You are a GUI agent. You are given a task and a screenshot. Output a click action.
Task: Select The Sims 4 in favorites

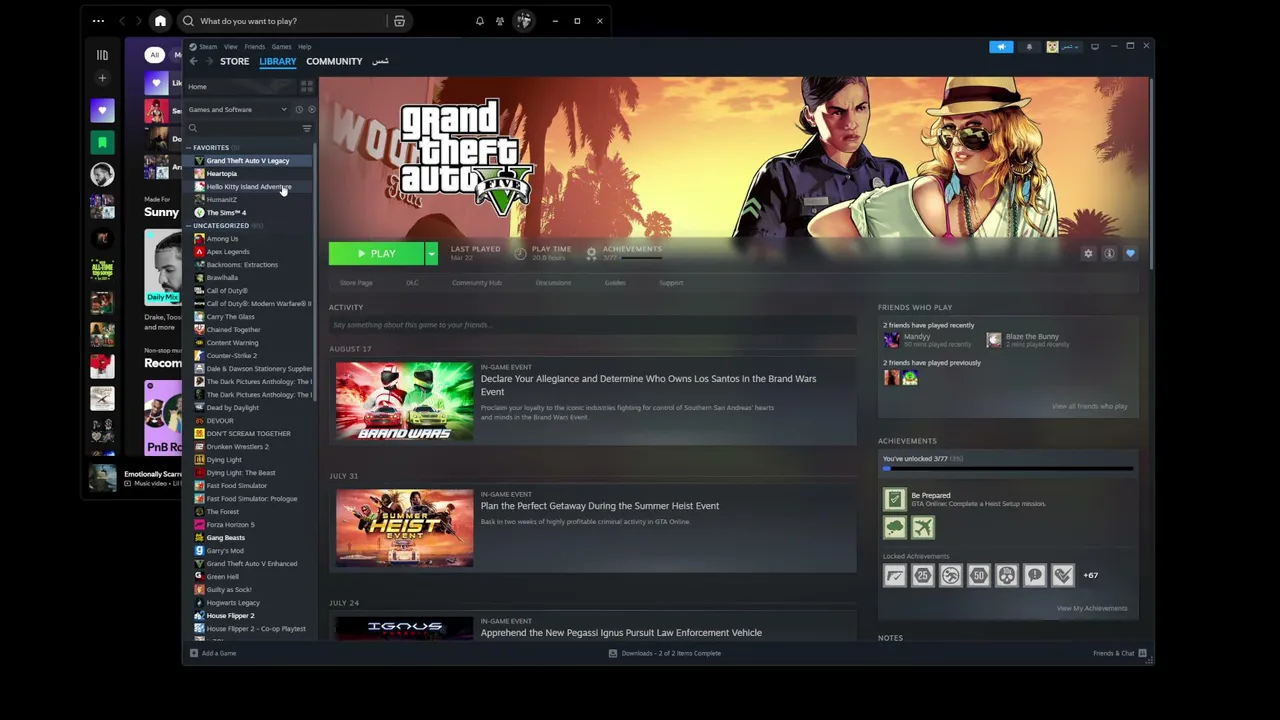226,213
